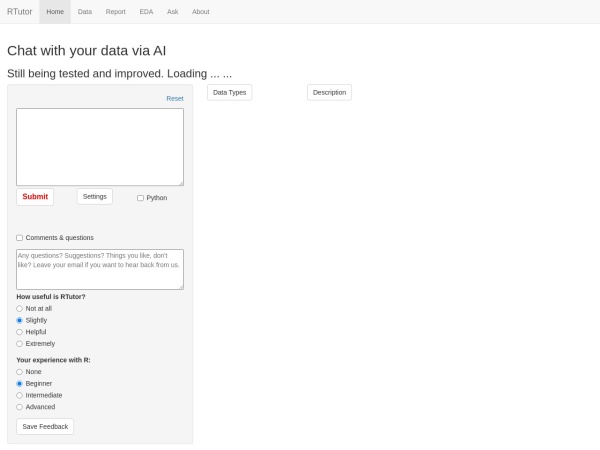Switch to the Report tab
600x450 pixels.
tap(115, 11)
